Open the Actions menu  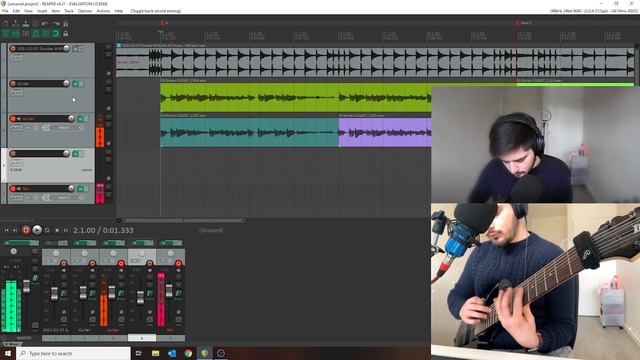103,11
